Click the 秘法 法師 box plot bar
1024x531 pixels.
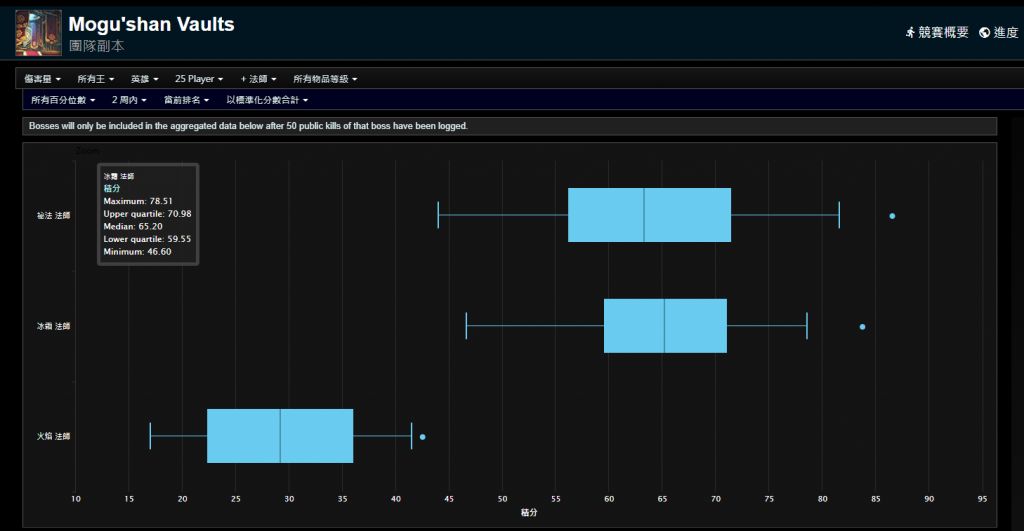(649, 215)
